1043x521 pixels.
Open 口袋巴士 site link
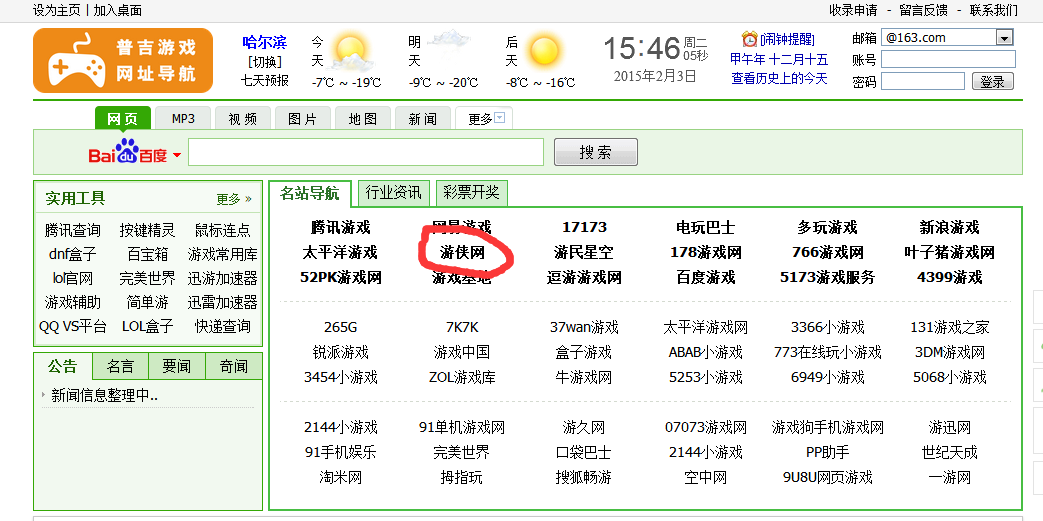tap(584, 452)
